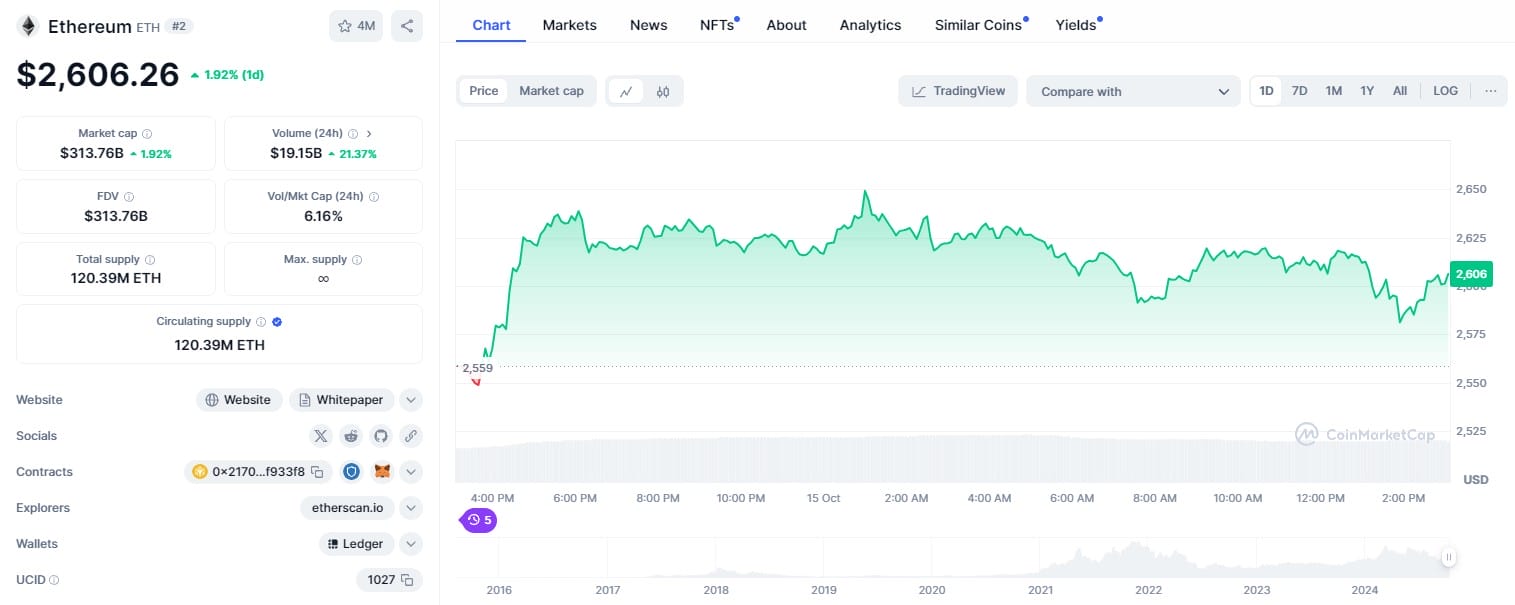The height and width of the screenshot is (605, 1515).
Task: Set chart range to 1M
Action: (1333, 91)
